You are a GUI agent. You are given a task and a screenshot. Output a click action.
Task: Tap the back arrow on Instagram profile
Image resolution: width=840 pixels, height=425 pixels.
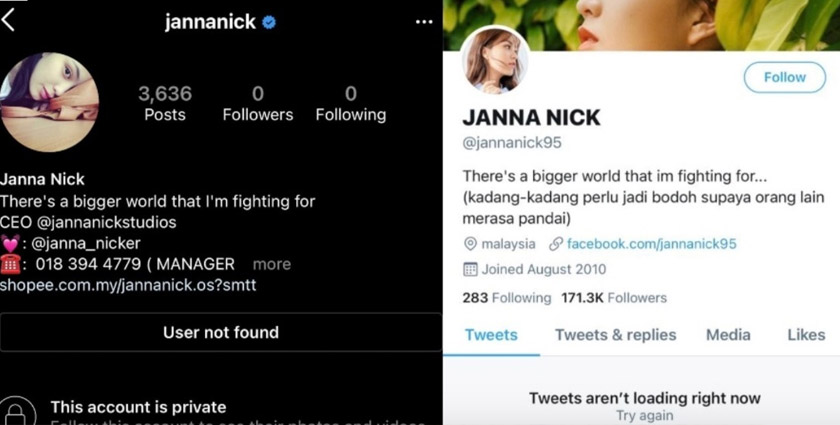(9, 20)
